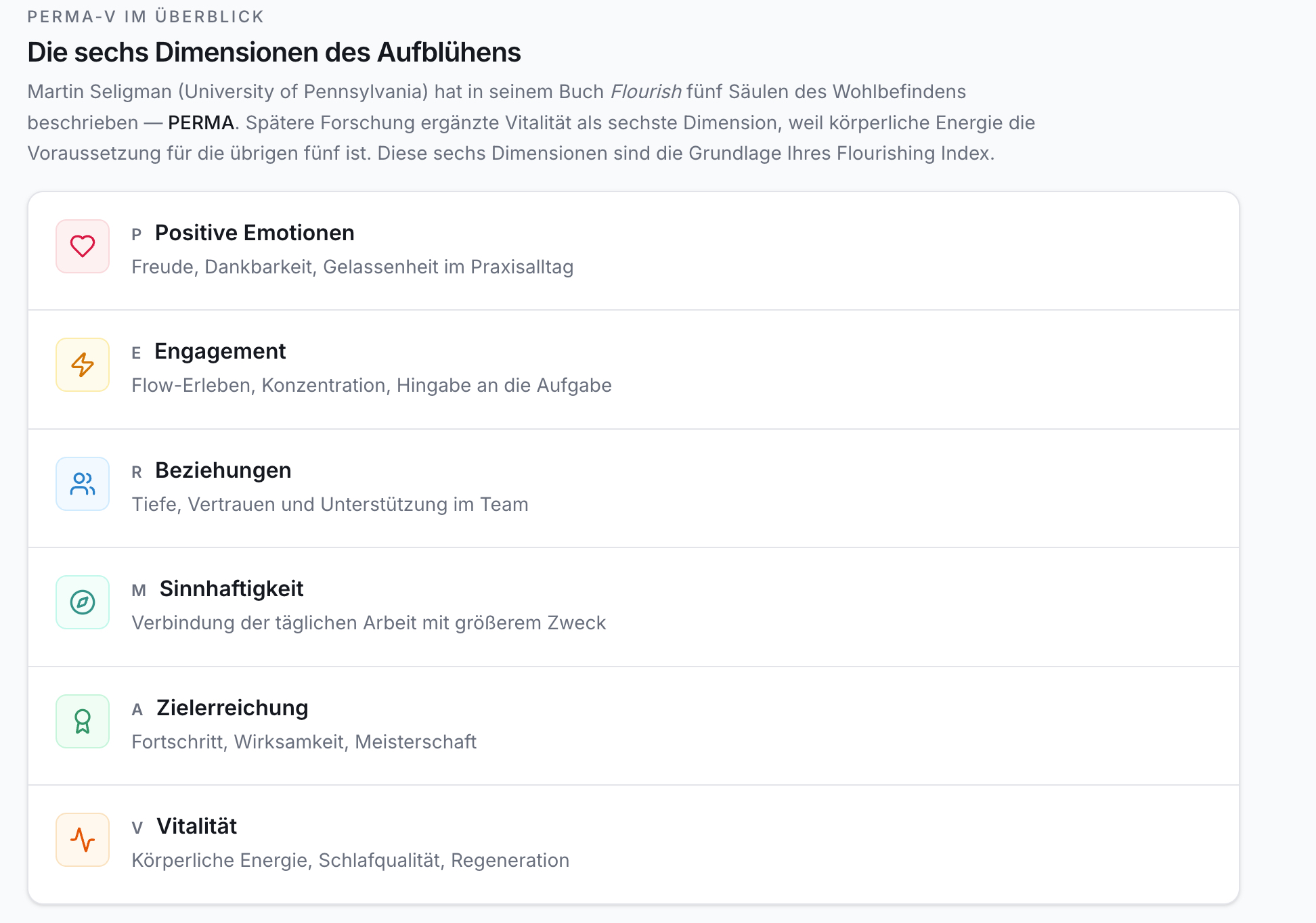Click the letter A before Zielerreichung

tap(137, 710)
